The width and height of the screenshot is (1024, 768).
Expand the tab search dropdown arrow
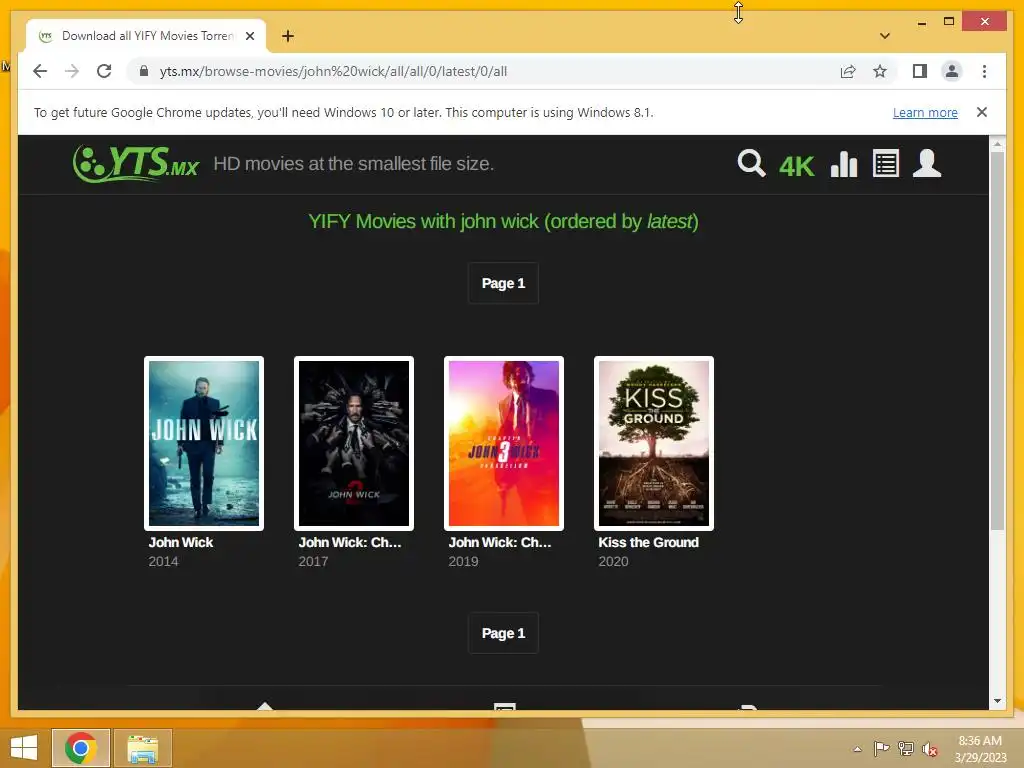pos(884,36)
